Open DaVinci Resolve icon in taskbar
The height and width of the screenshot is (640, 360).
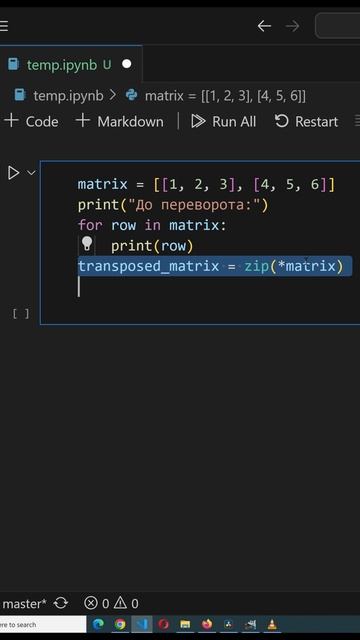(229, 624)
